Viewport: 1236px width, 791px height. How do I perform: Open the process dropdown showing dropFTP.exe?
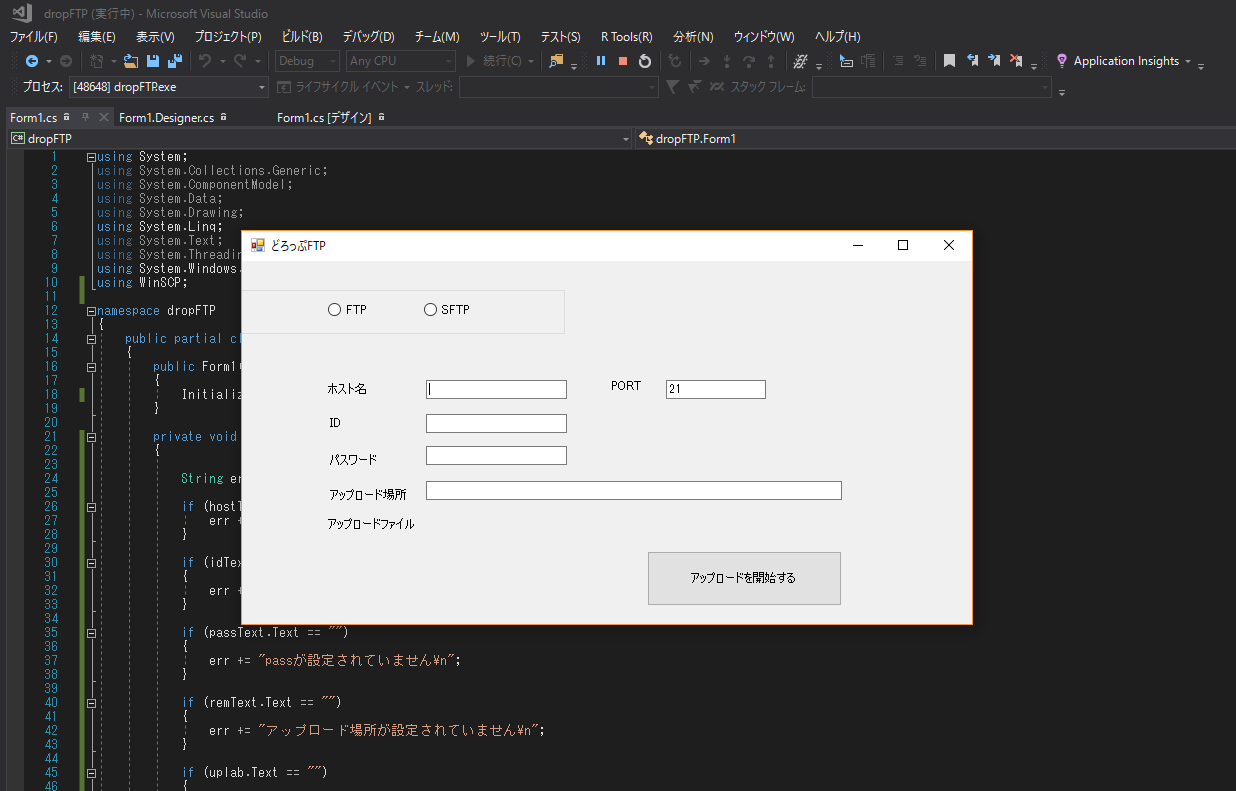pyautogui.click(x=170, y=87)
